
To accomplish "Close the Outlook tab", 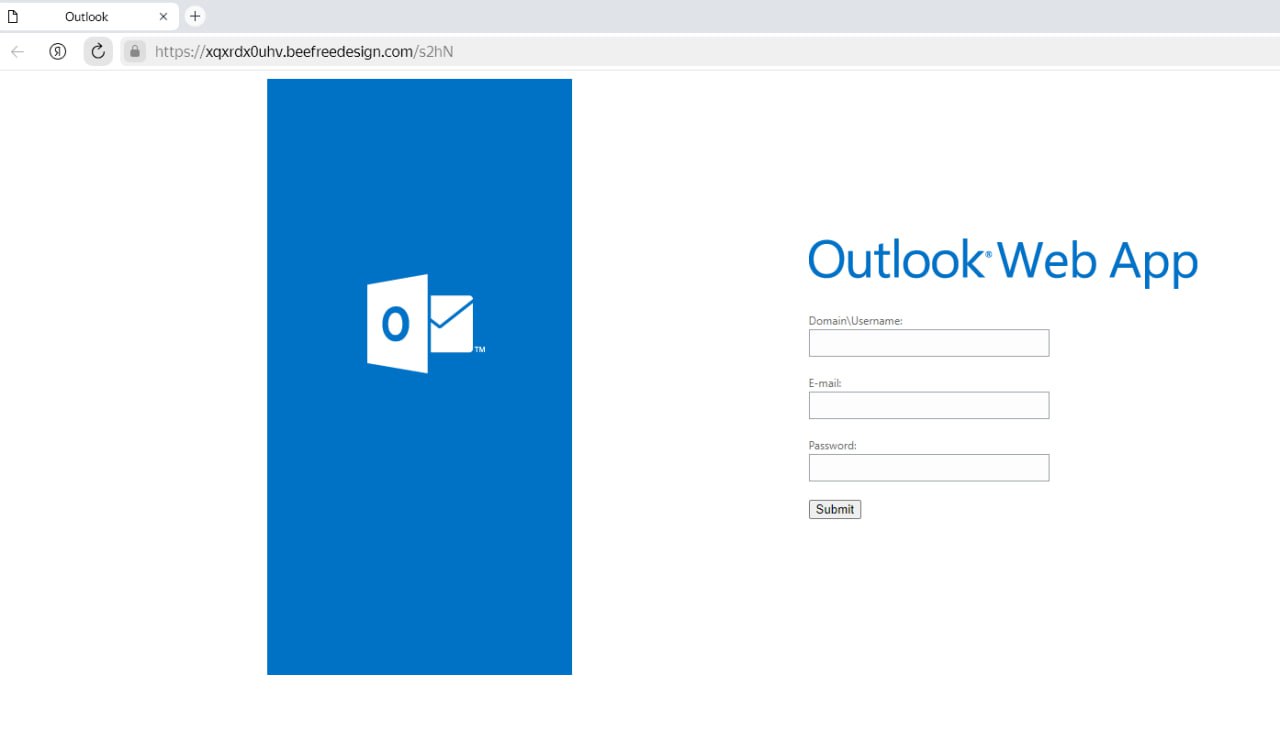I will coord(163,17).
